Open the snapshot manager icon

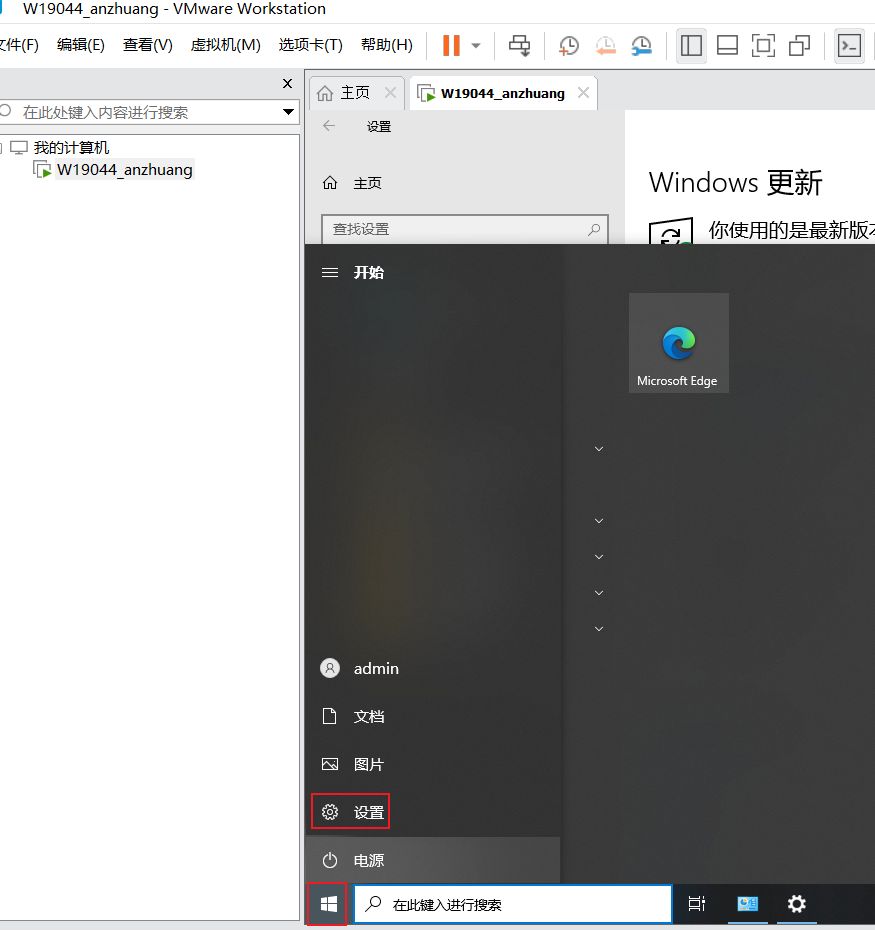pos(641,45)
